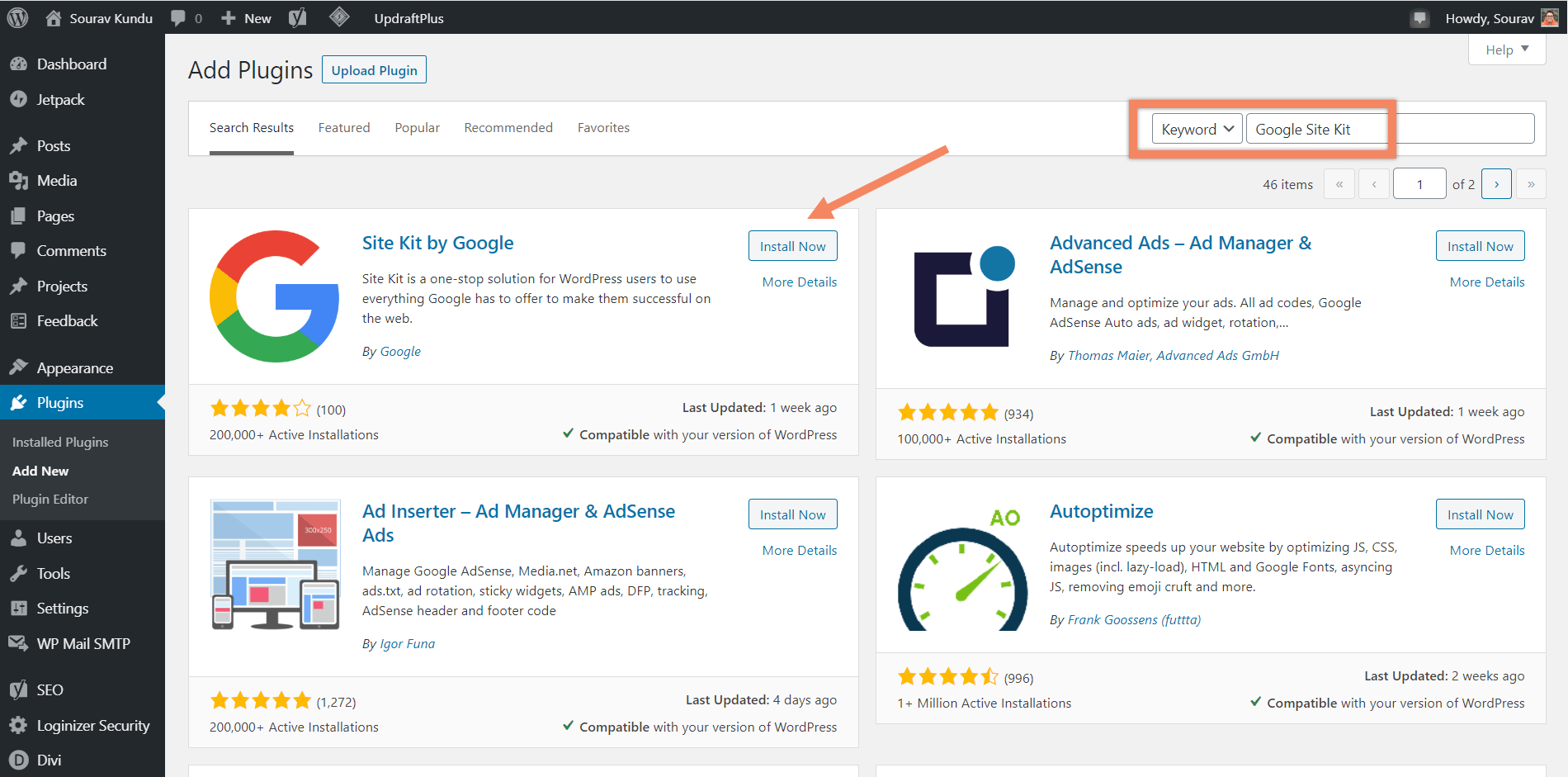This screenshot has width=1568, height=777.
Task: Open Projects in the sidebar
Action: pos(62,286)
